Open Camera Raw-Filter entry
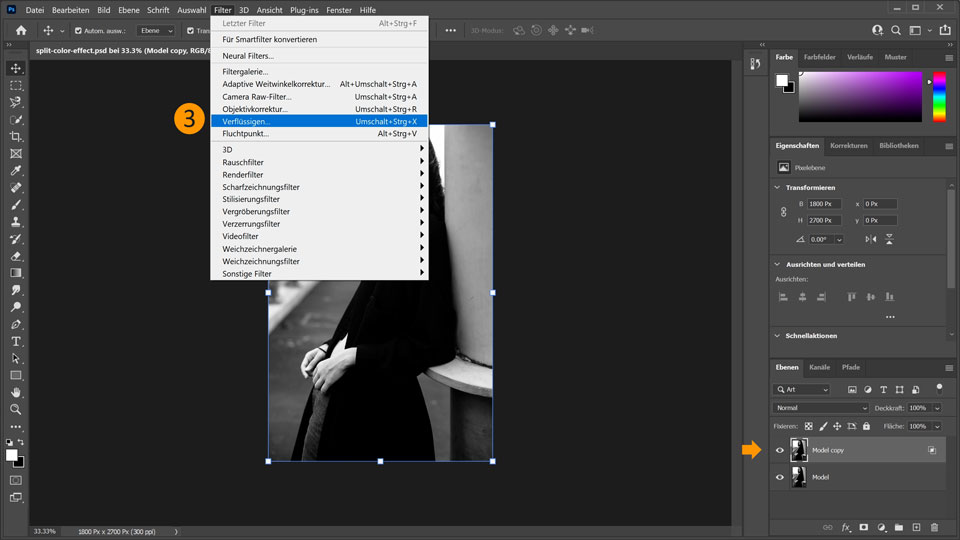This screenshot has height=540, width=960. [319, 97]
